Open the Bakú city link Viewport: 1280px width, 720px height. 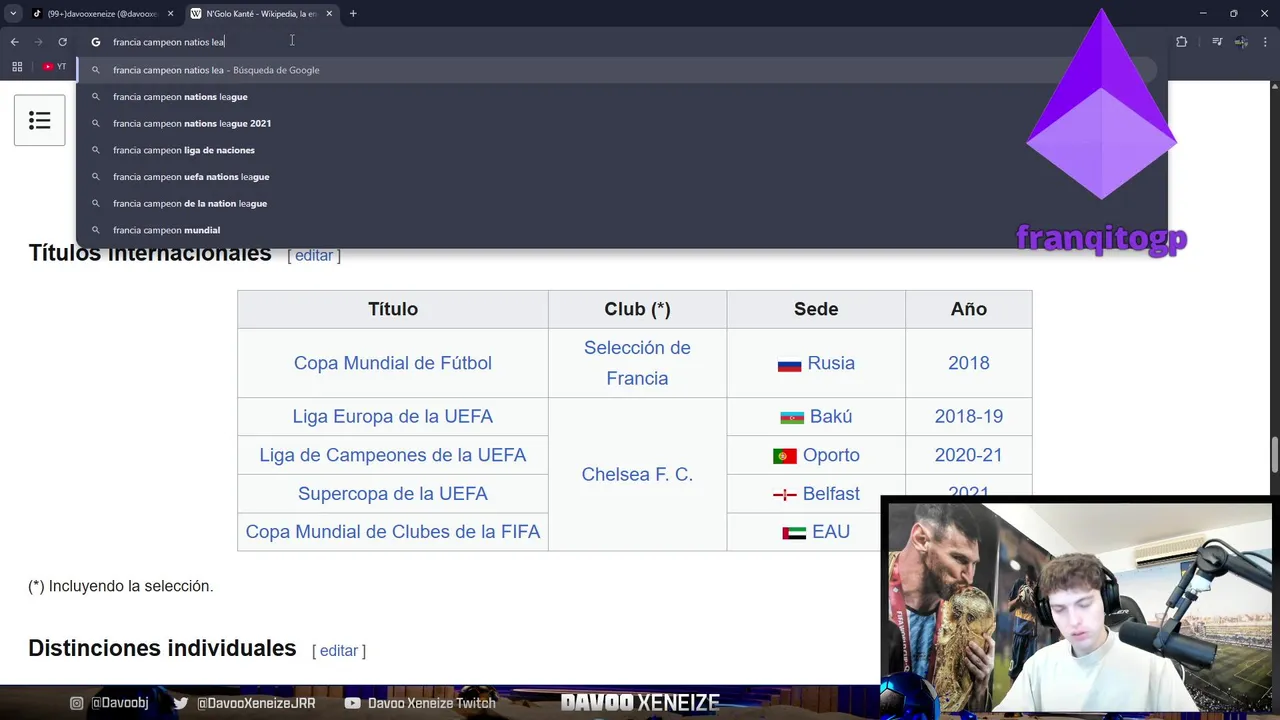[831, 416]
